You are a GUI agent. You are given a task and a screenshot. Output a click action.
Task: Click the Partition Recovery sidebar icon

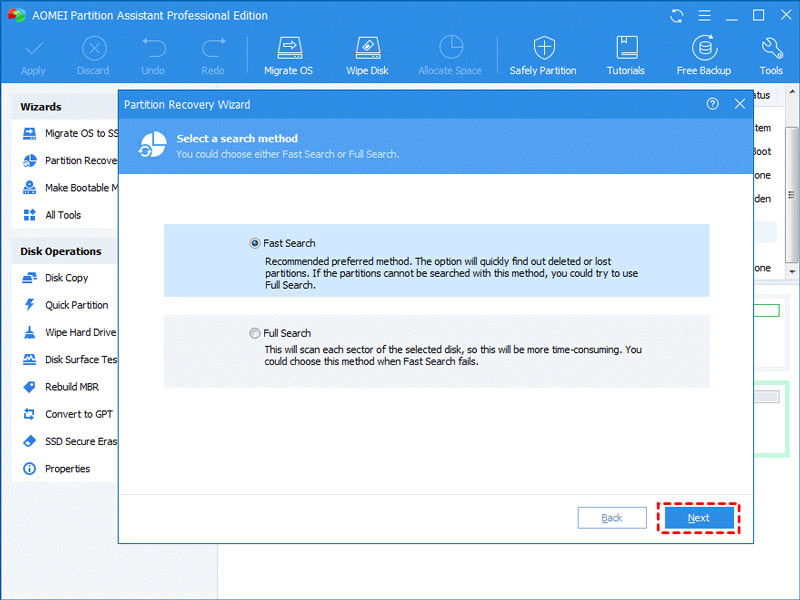tap(30, 161)
